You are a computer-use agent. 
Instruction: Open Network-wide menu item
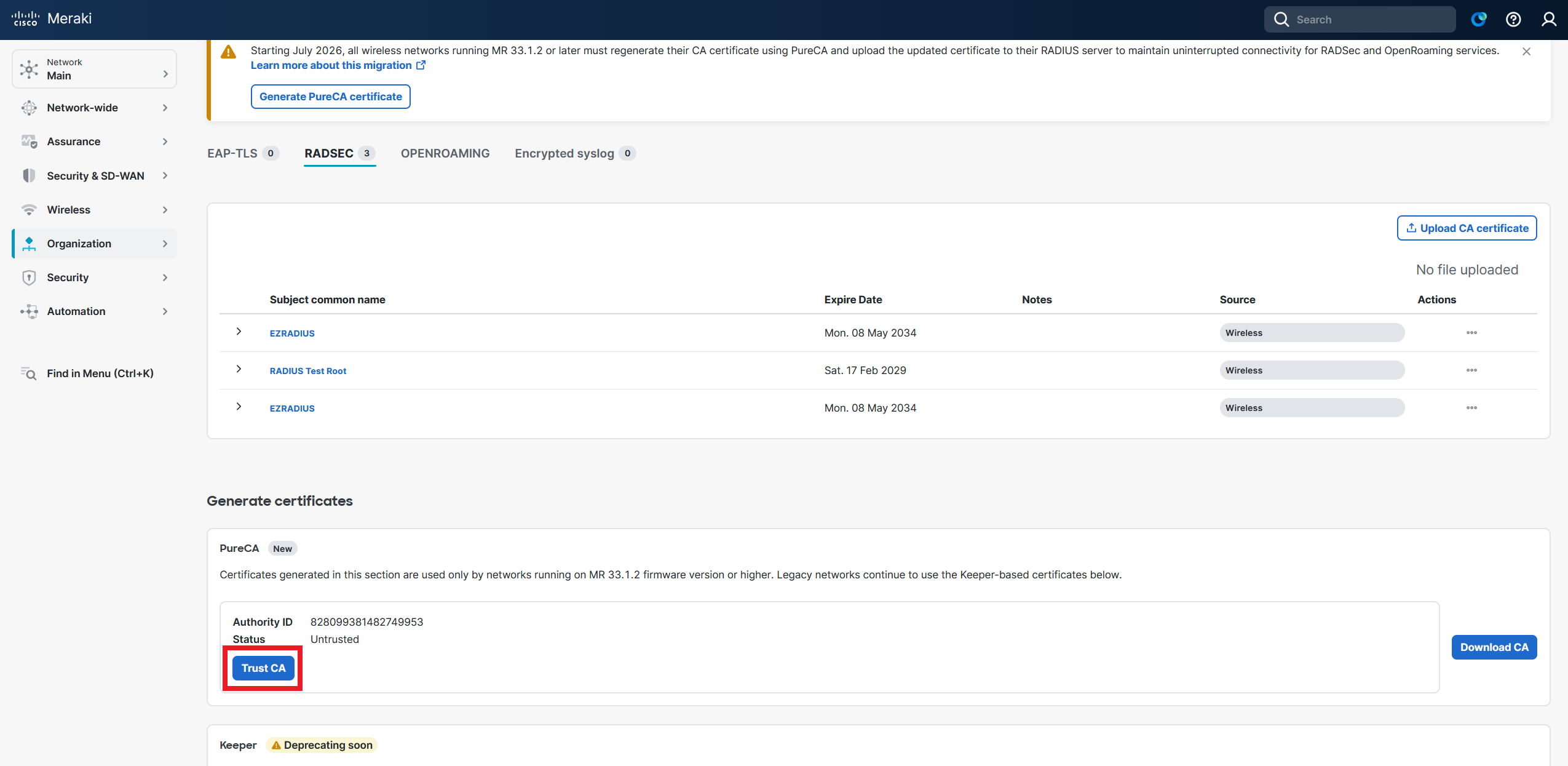[94, 108]
